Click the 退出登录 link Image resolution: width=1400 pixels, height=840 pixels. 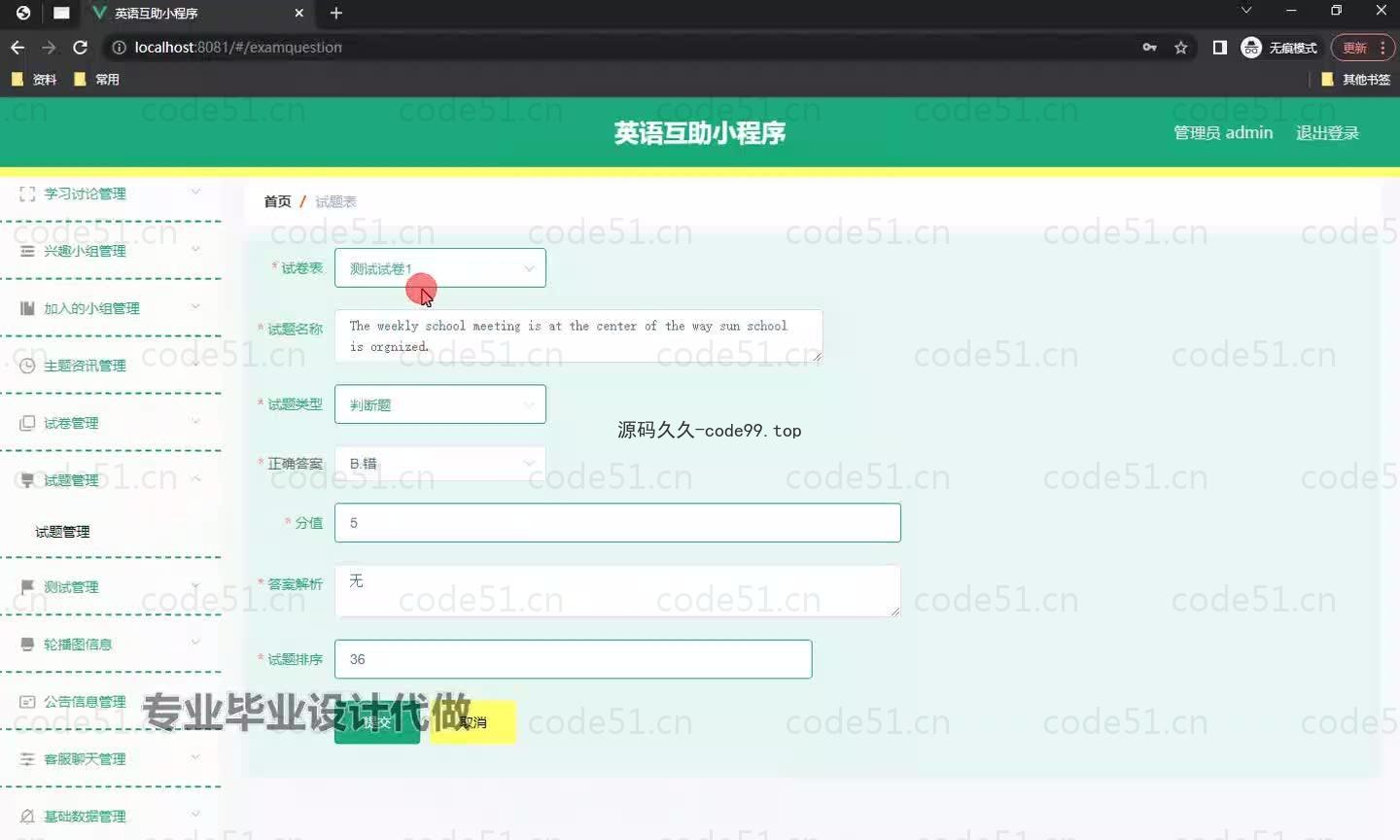(x=1327, y=133)
